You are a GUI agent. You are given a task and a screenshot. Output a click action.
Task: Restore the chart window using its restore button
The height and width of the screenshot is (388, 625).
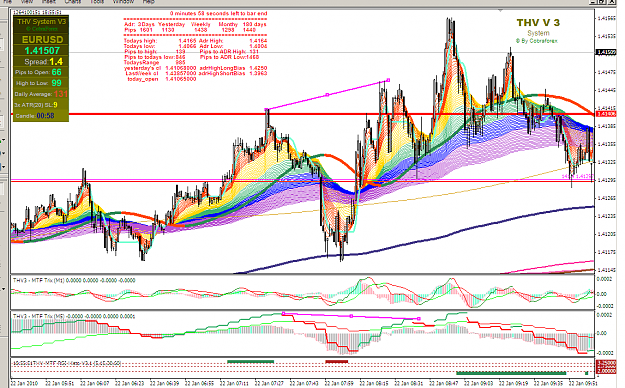tap(602, 2)
